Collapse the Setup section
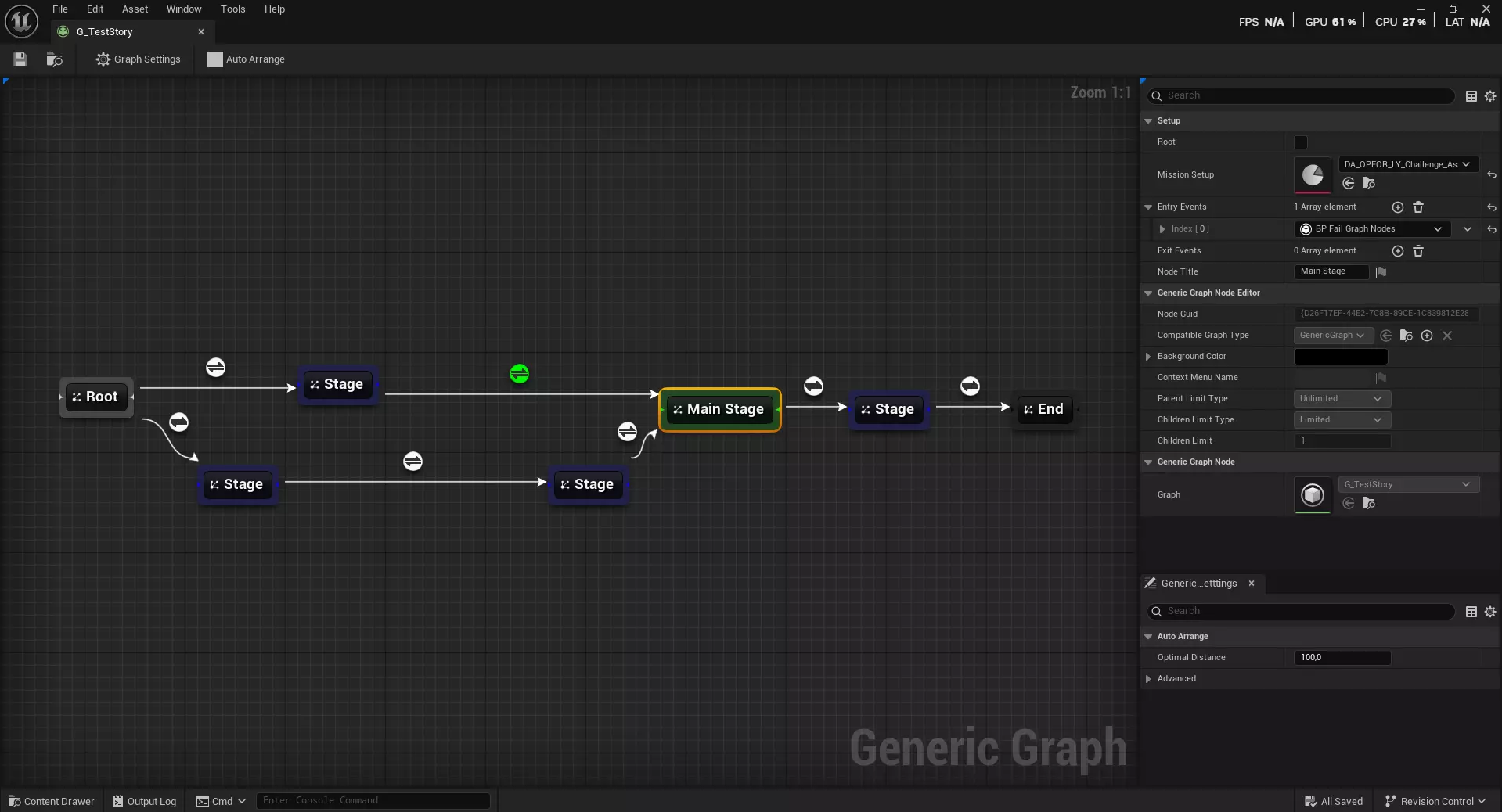 coord(1148,121)
